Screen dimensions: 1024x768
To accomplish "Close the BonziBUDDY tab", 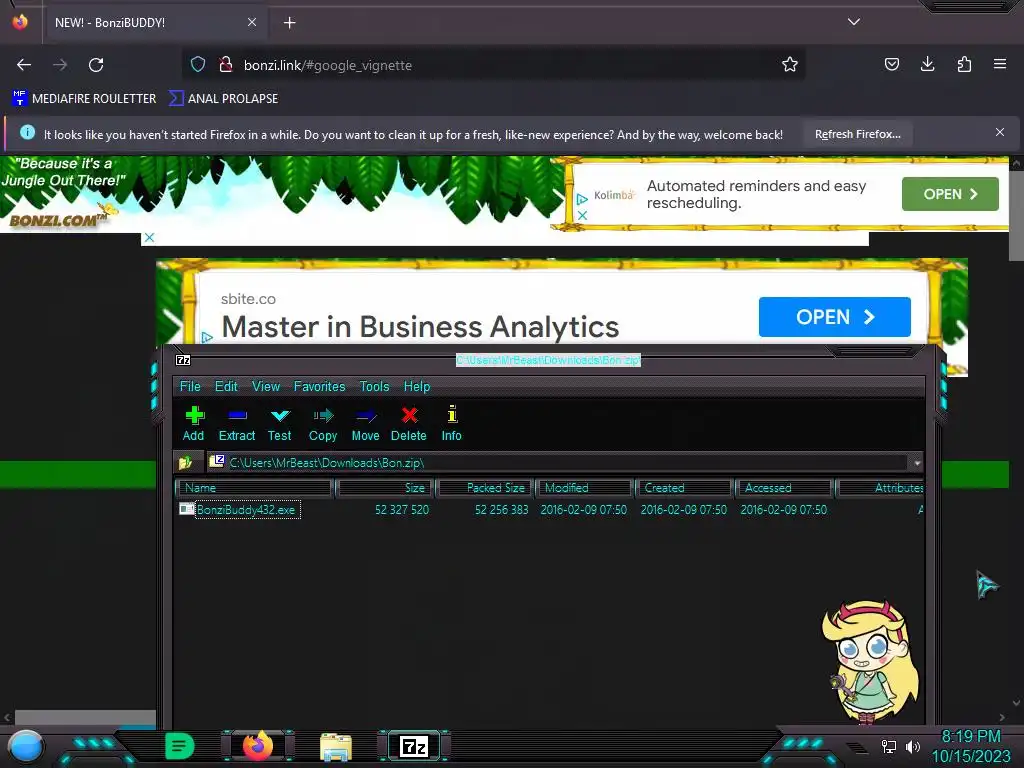I will coord(251,22).
